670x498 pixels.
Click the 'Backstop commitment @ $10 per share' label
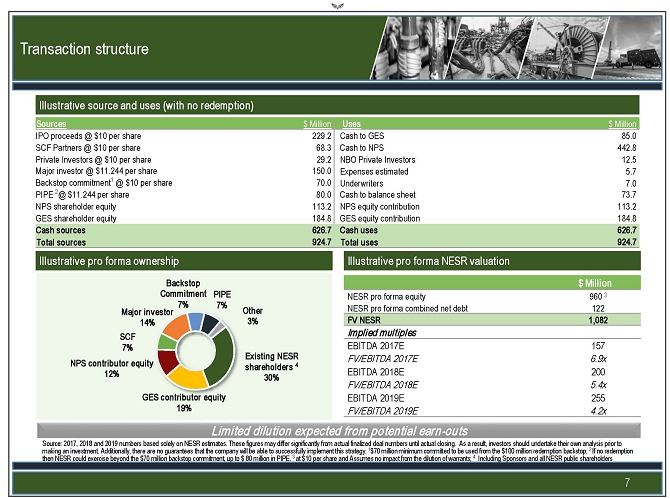(104, 183)
